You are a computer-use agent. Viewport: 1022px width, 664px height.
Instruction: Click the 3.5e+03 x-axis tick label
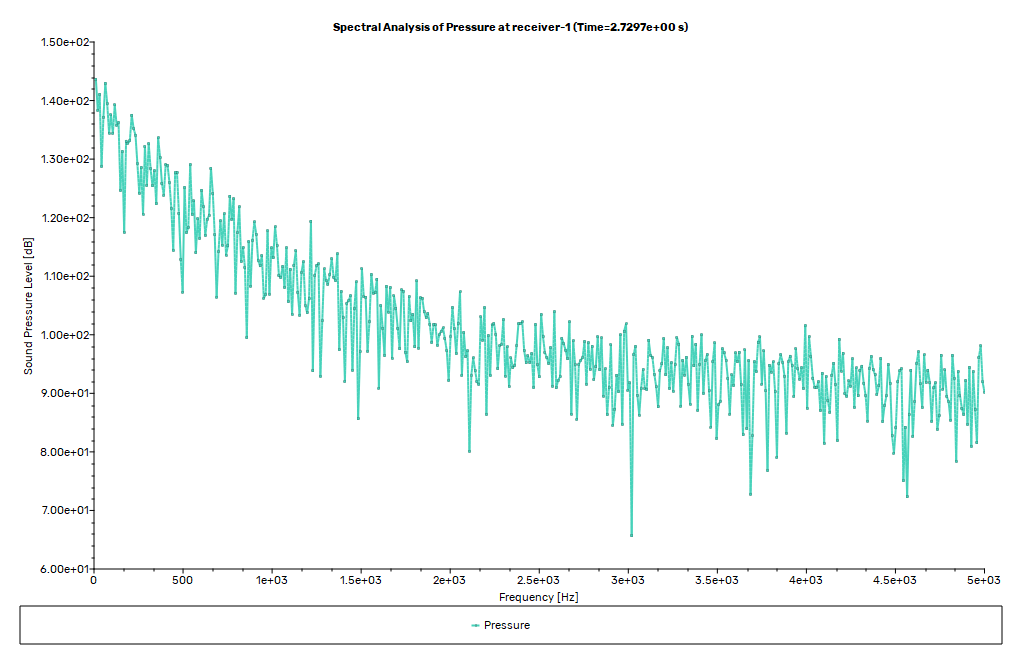(716, 581)
